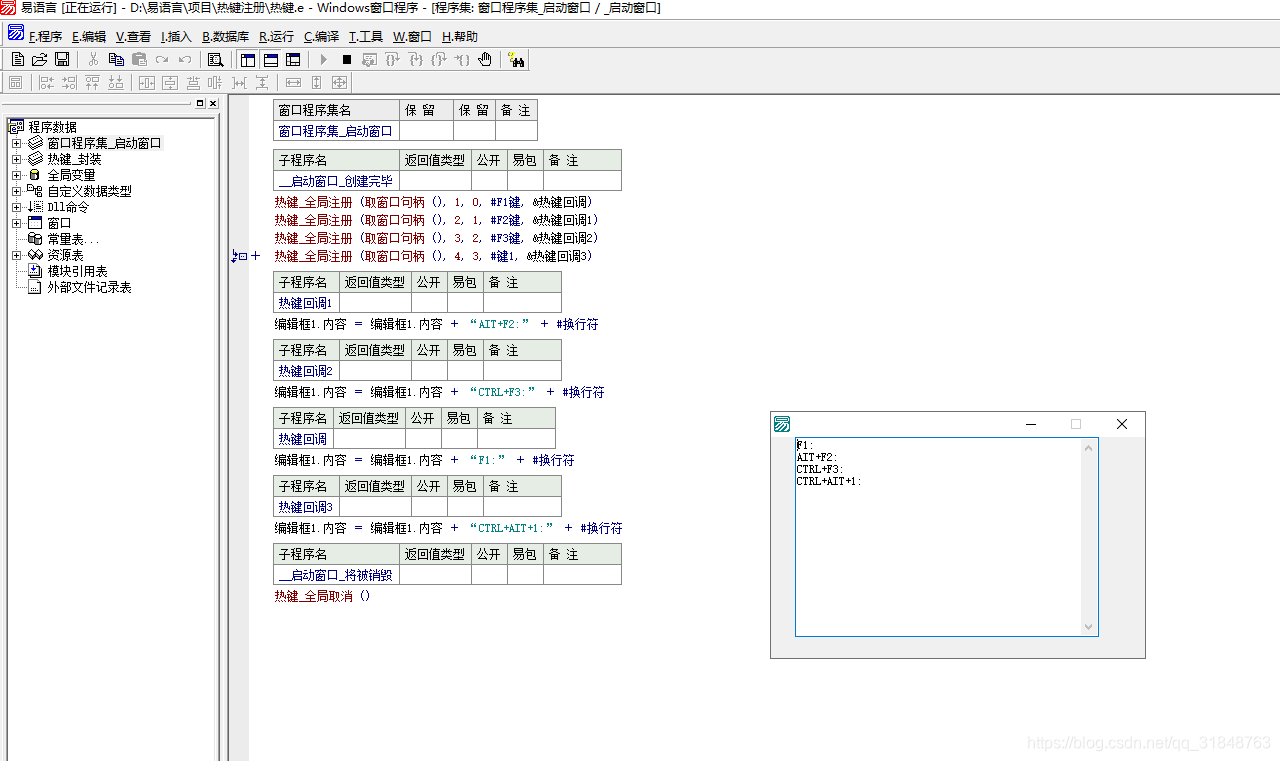Click the center-horizontally layout icon

click(146, 82)
